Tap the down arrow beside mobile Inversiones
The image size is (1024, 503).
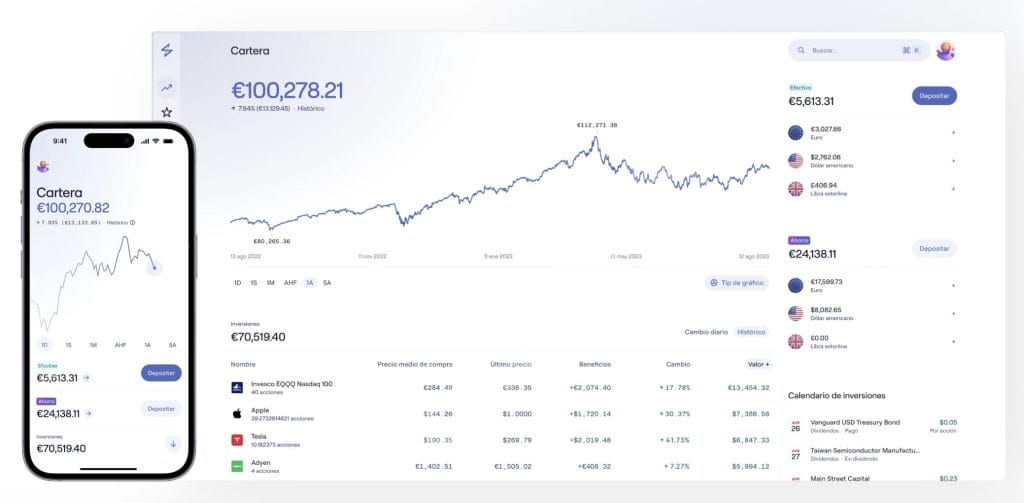coord(173,444)
